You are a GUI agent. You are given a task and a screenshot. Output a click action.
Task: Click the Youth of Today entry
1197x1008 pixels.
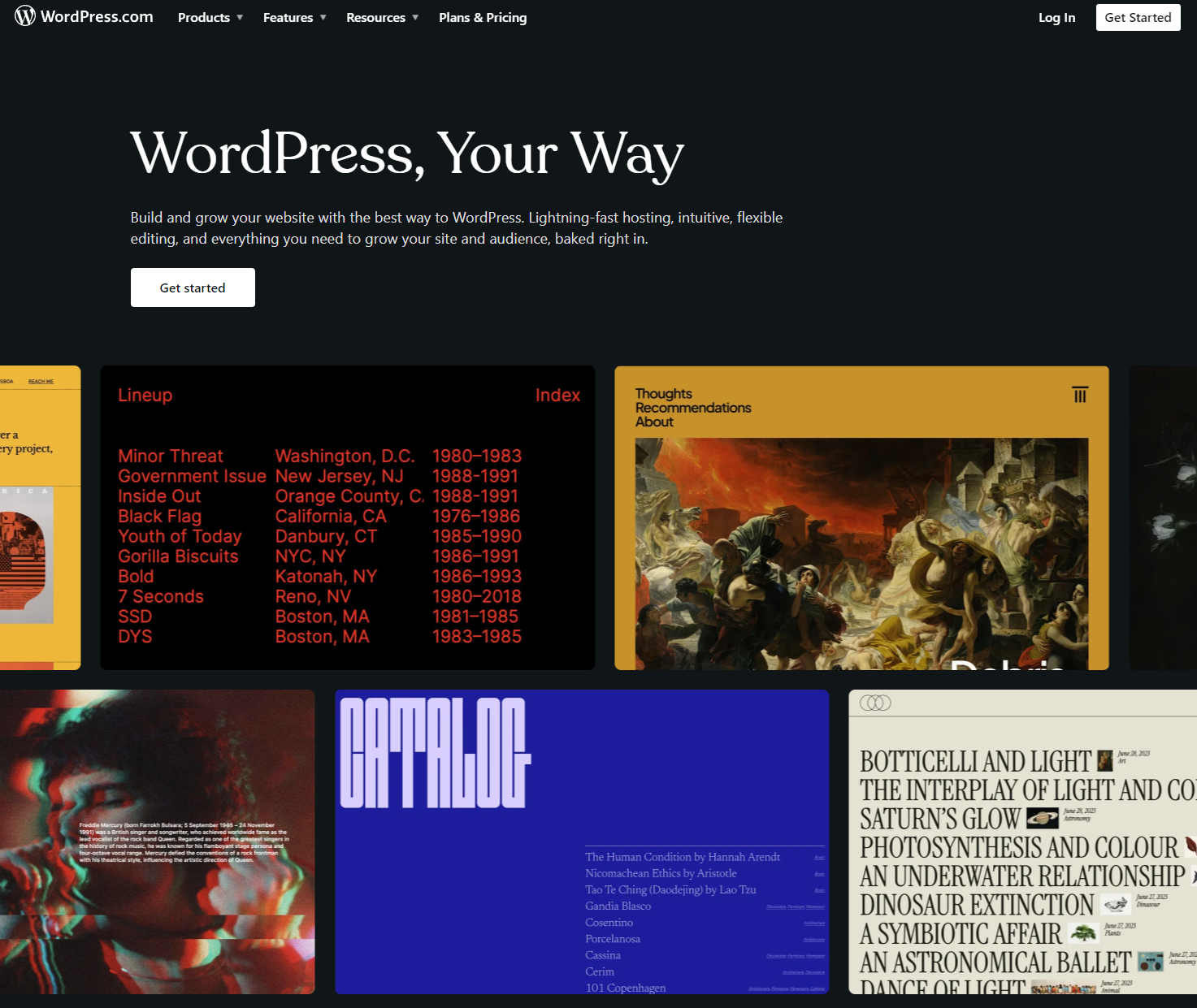tap(180, 536)
